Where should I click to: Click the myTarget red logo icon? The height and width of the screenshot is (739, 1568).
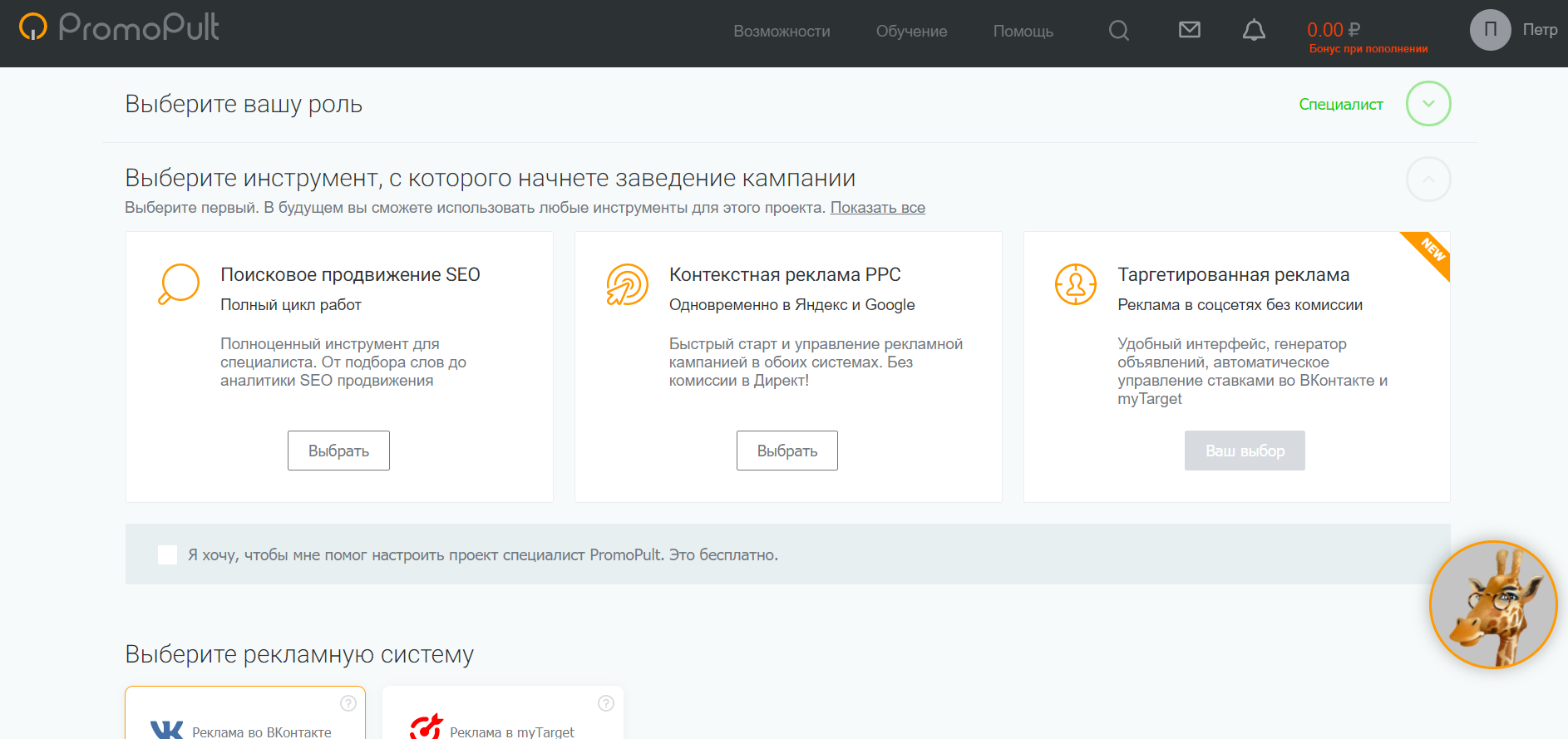point(427,727)
